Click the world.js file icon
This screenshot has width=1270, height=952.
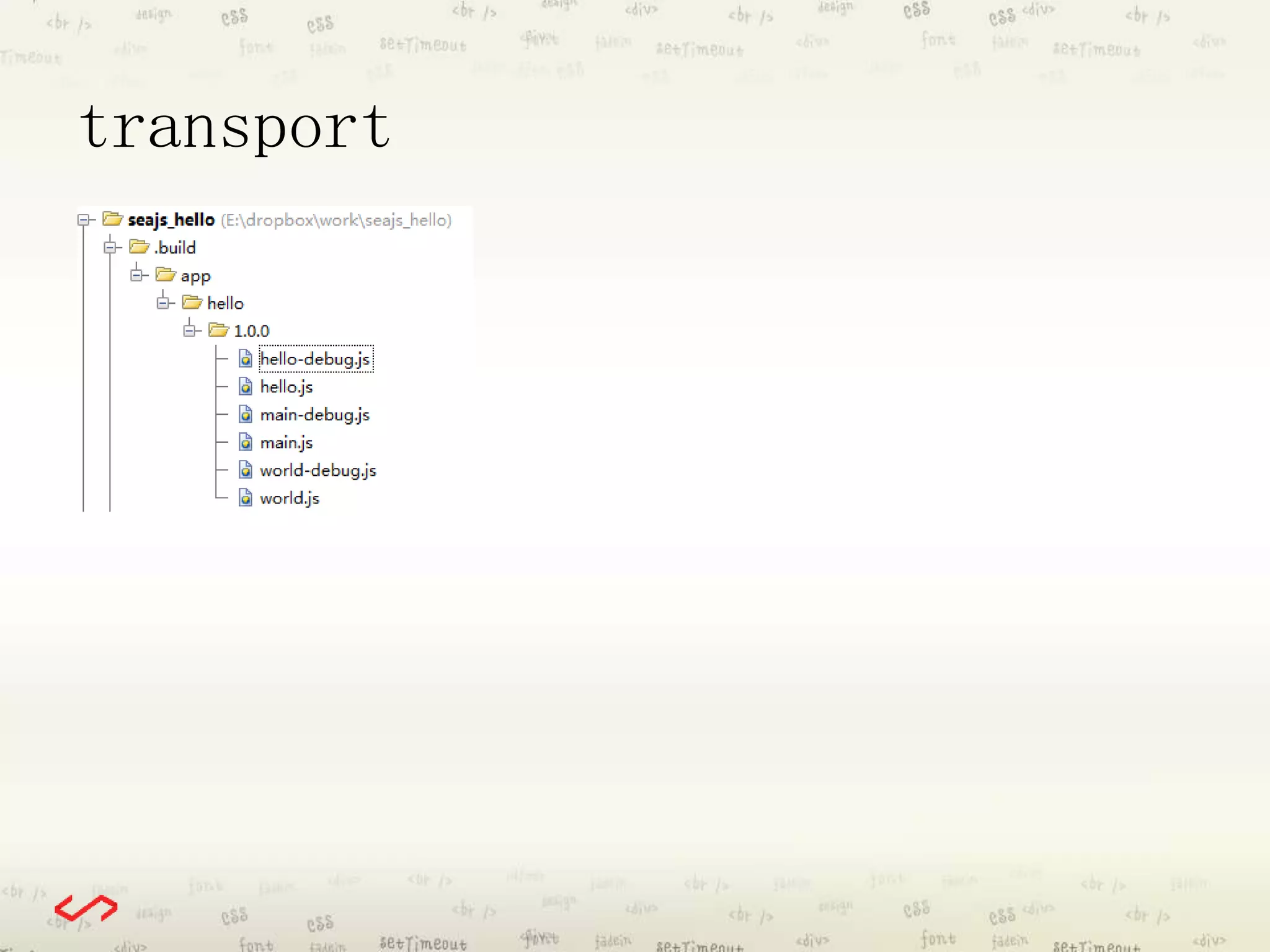[x=246, y=498]
